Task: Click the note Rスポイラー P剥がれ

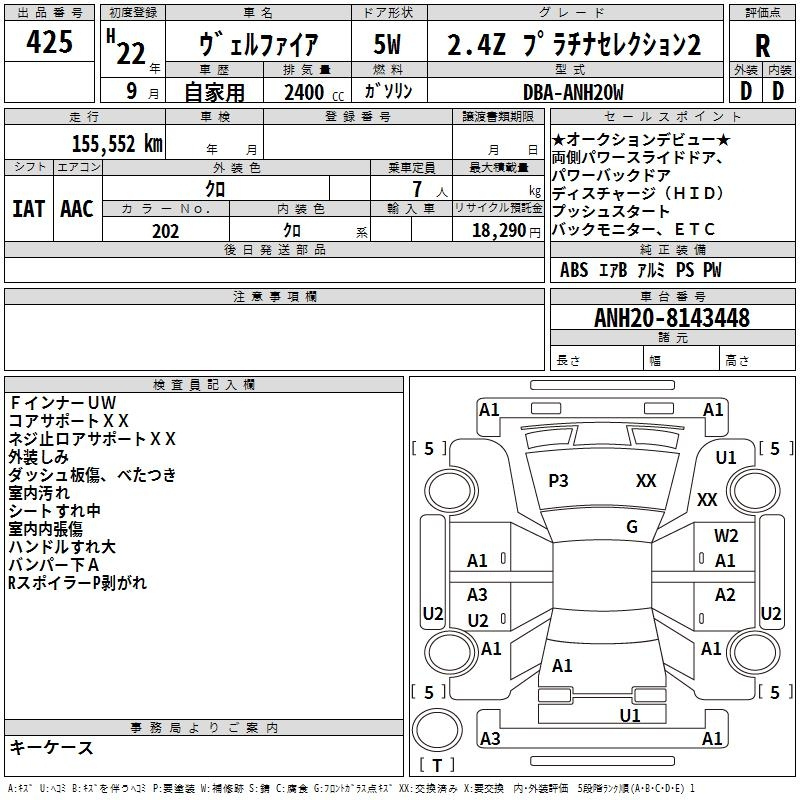Action: tap(78, 583)
